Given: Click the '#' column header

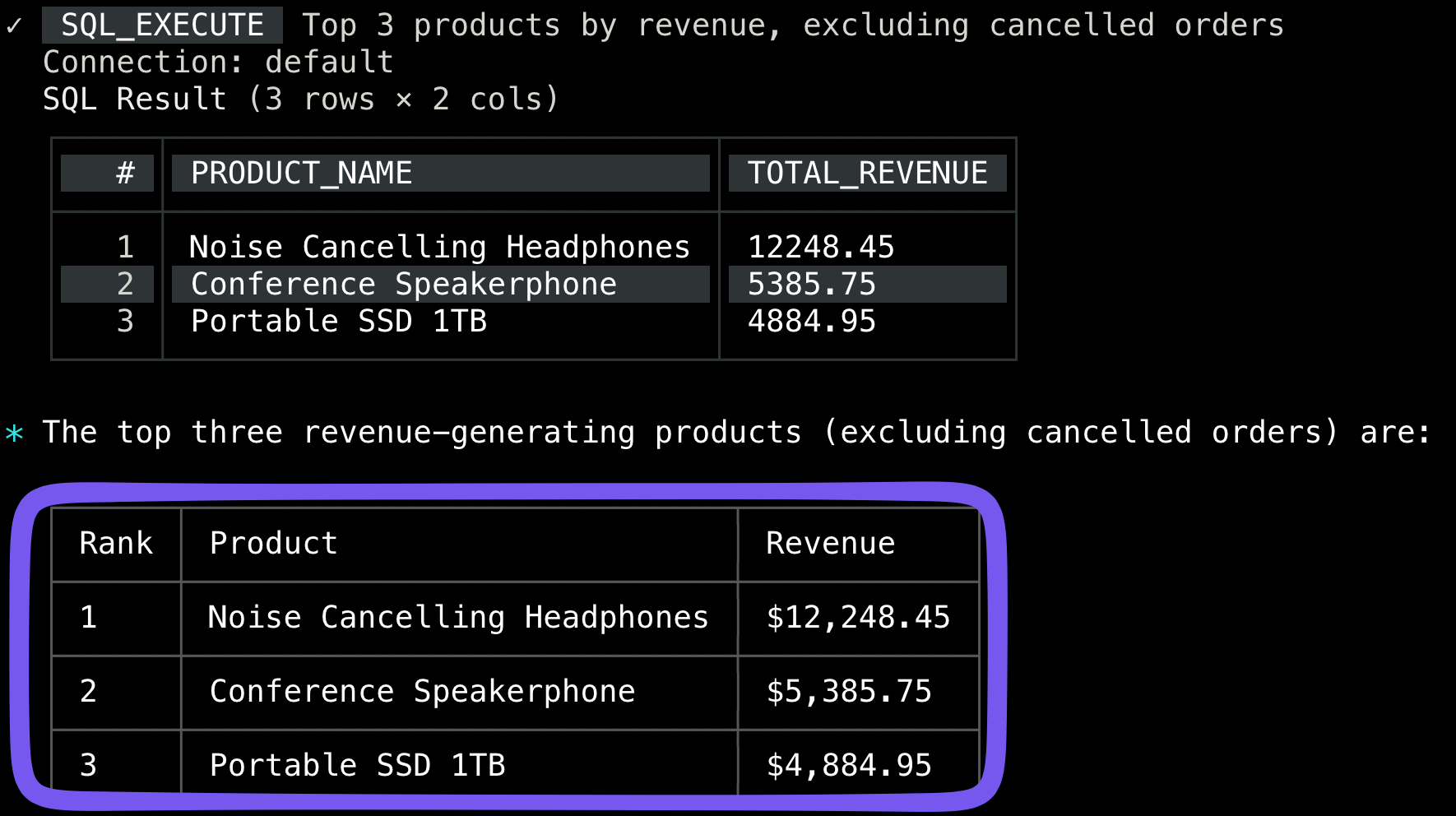Looking at the screenshot, I should click(108, 173).
